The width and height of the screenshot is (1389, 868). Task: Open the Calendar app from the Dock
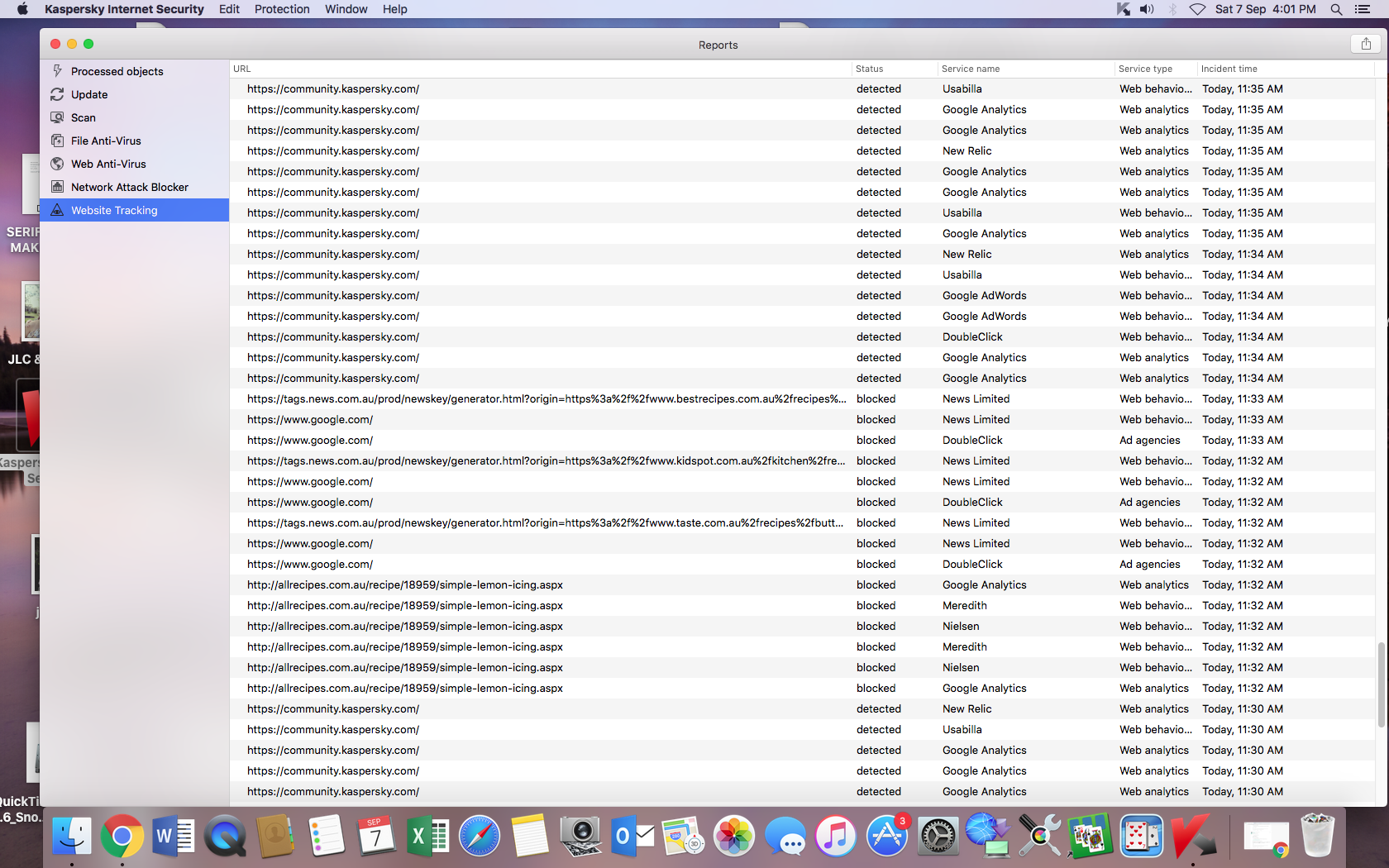click(377, 836)
